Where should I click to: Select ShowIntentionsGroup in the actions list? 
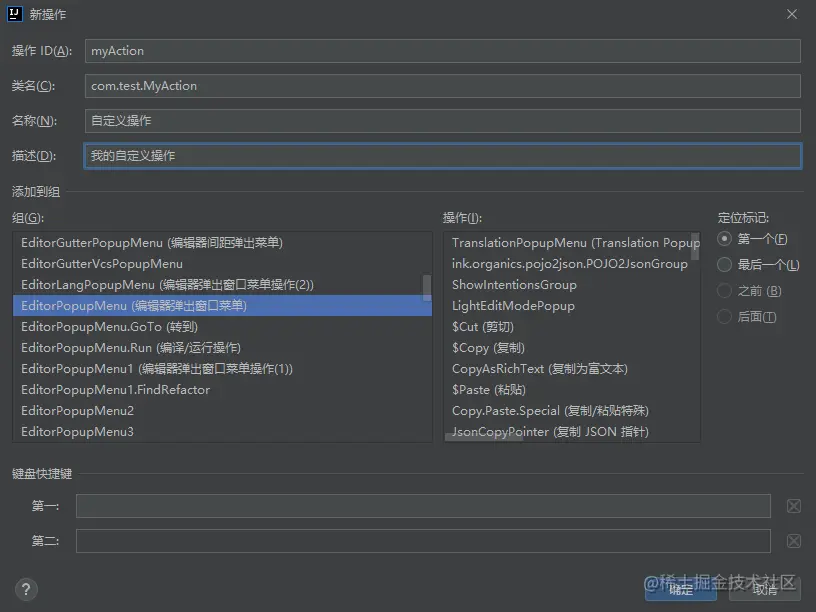click(571, 285)
